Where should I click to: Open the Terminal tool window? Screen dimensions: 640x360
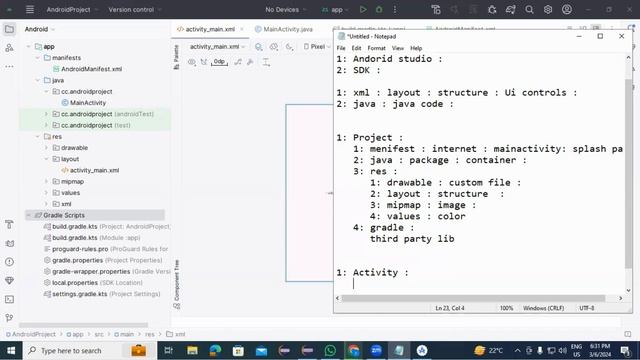(9, 299)
